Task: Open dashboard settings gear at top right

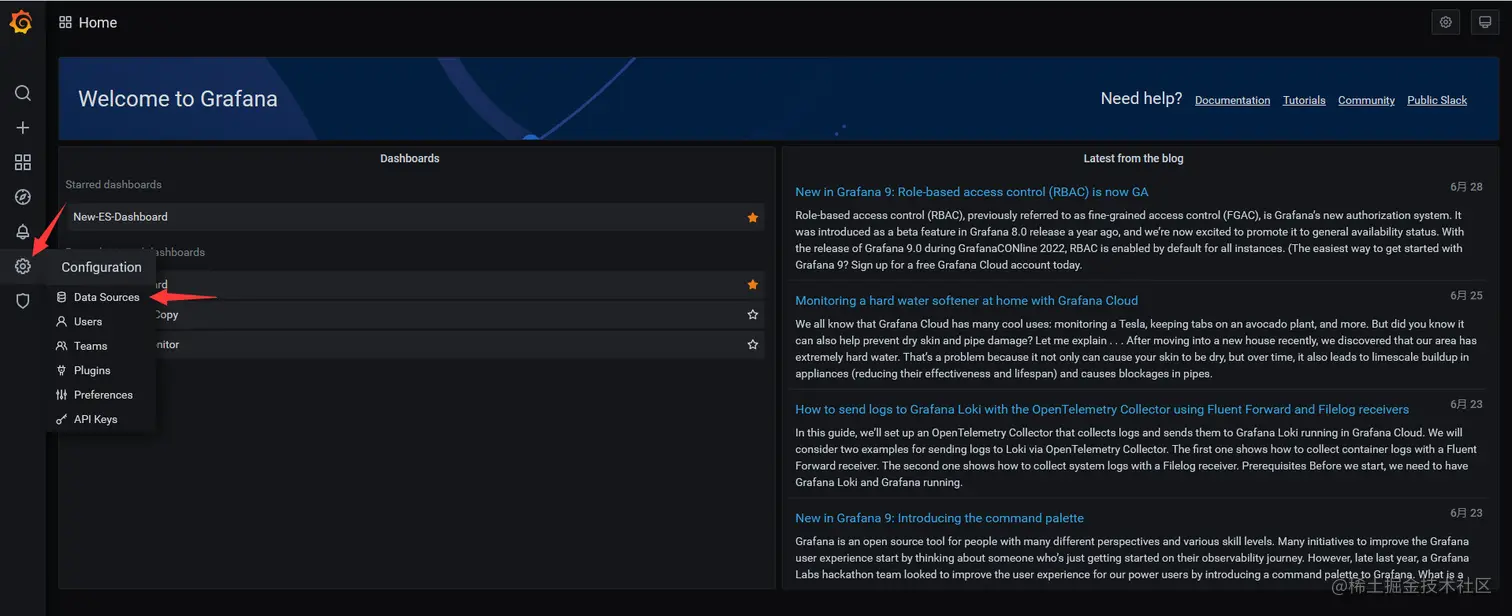Action: click(x=1445, y=22)
